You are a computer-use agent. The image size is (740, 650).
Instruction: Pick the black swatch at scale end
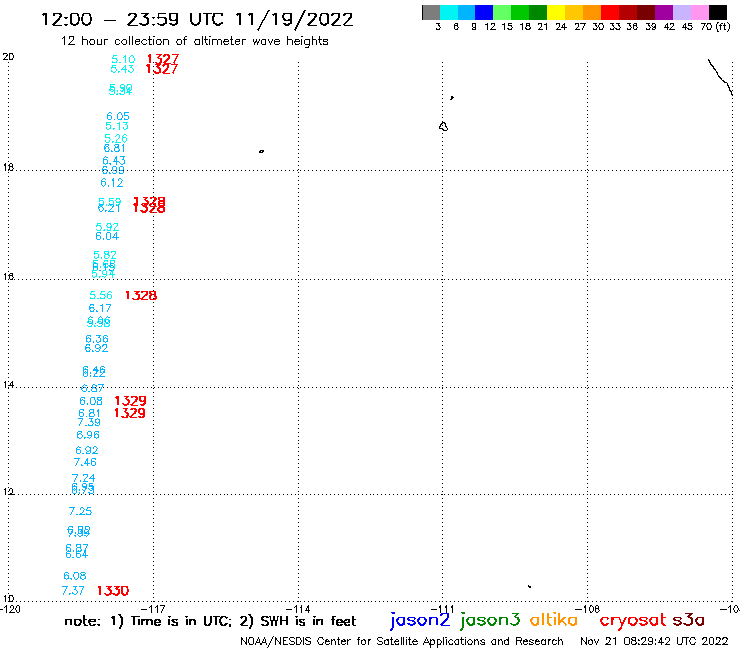click(718, 12)
